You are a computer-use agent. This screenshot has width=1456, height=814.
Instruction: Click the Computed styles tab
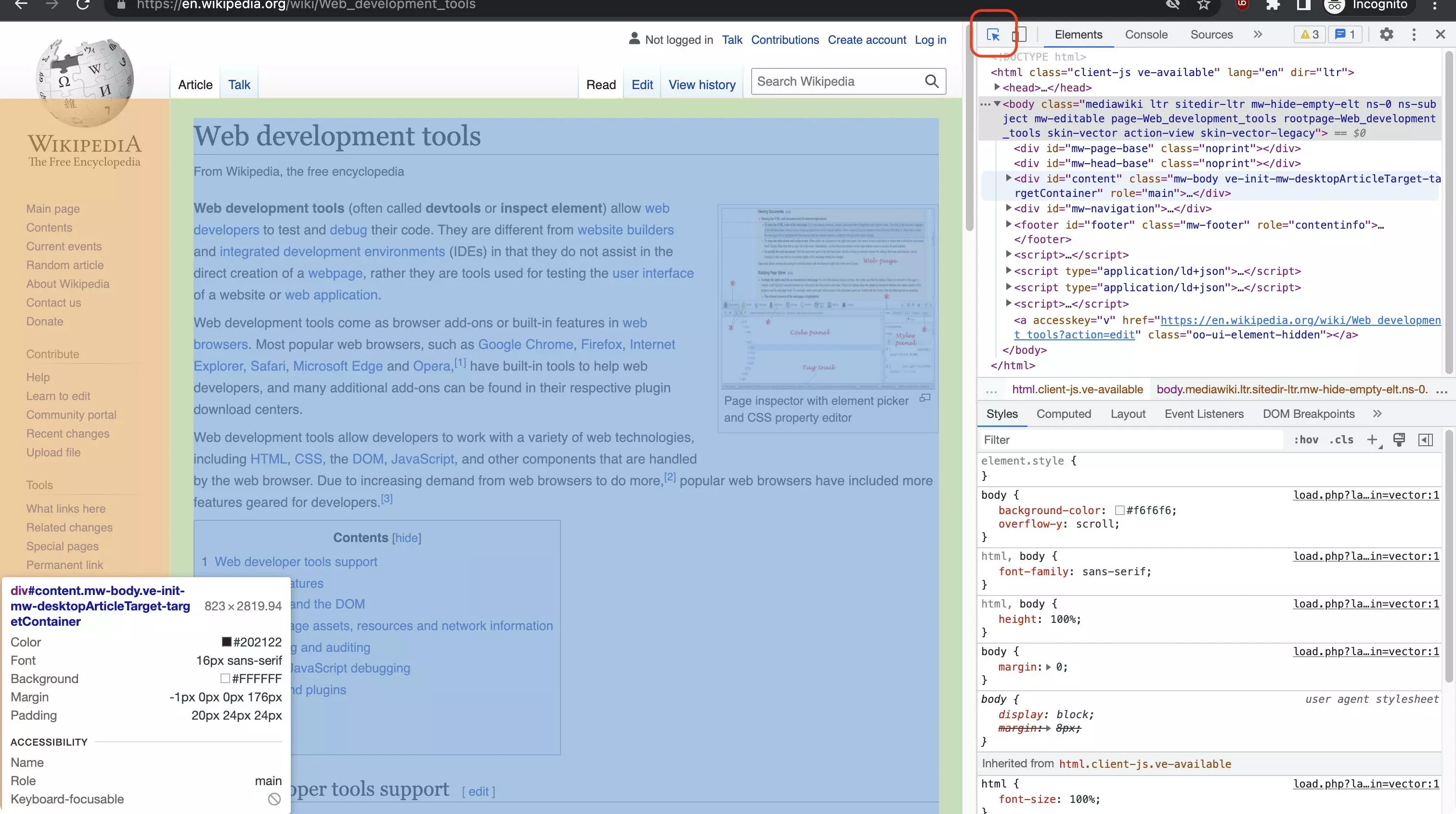coord(1063,413)
